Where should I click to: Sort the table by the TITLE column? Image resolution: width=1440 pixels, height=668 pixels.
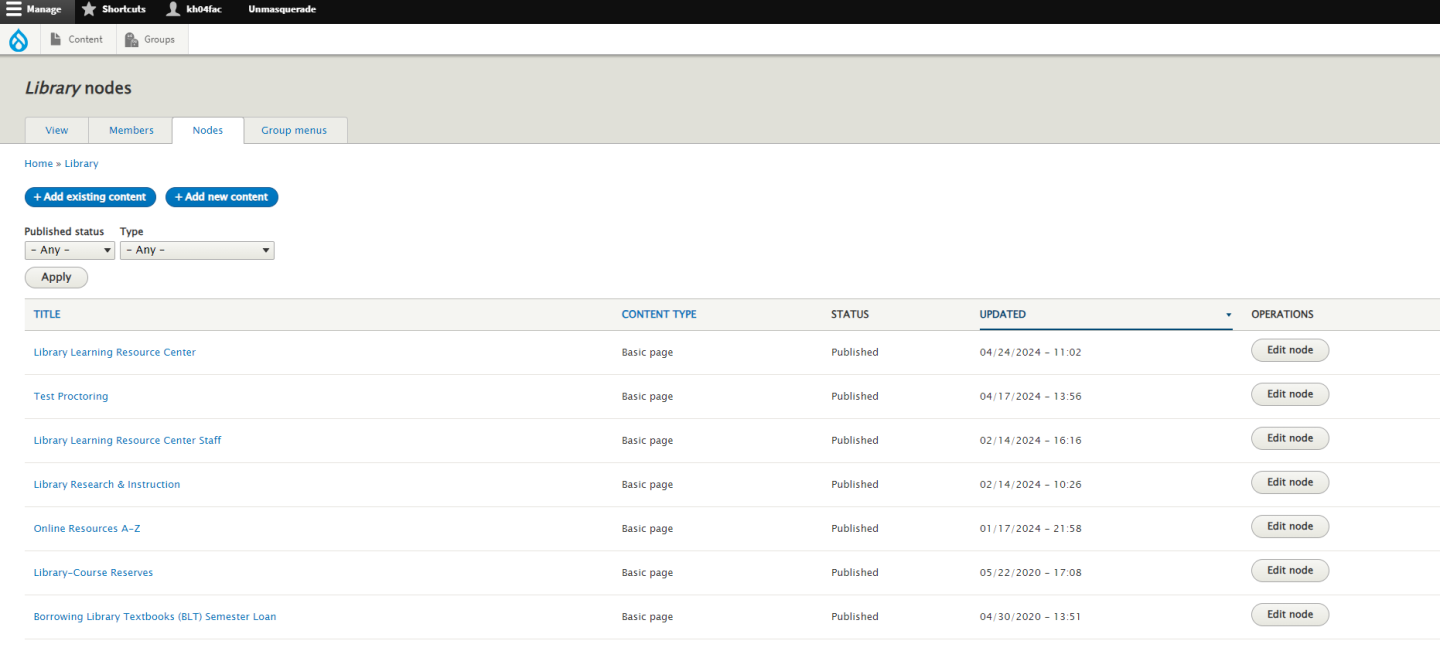click(46, 314)
